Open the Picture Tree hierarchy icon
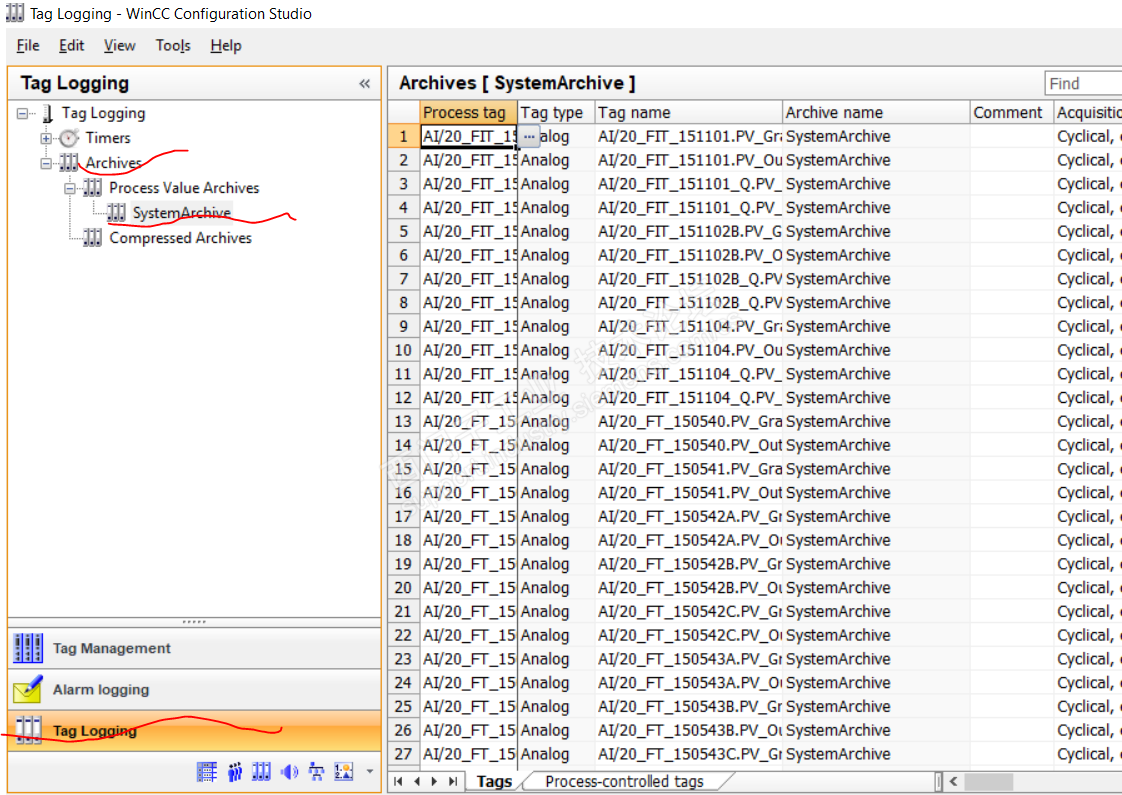This screenshot has height=795, width=1122. pos(316,771)
